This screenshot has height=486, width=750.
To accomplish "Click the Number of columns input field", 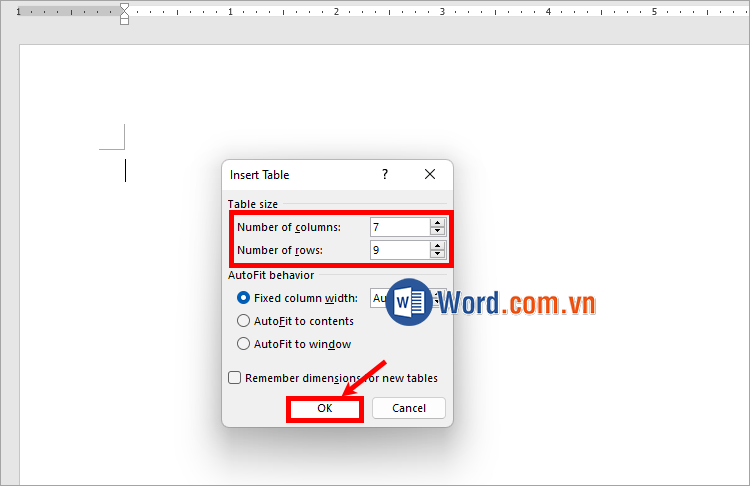I will [399, 227].
